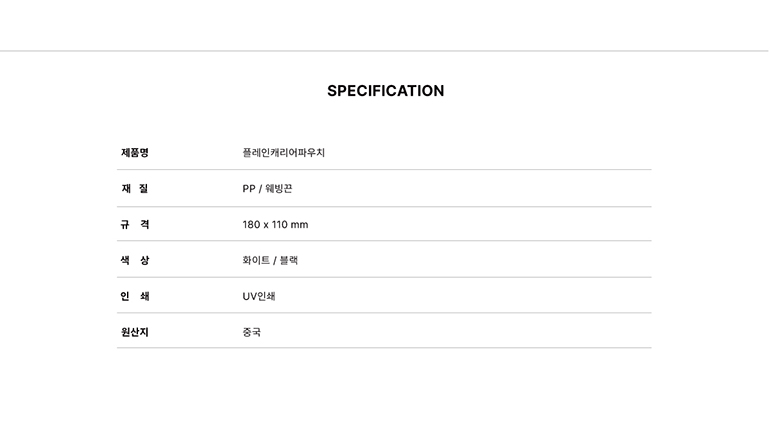Click the 원산지 row label
770x425 pixels.
point(135,333)
